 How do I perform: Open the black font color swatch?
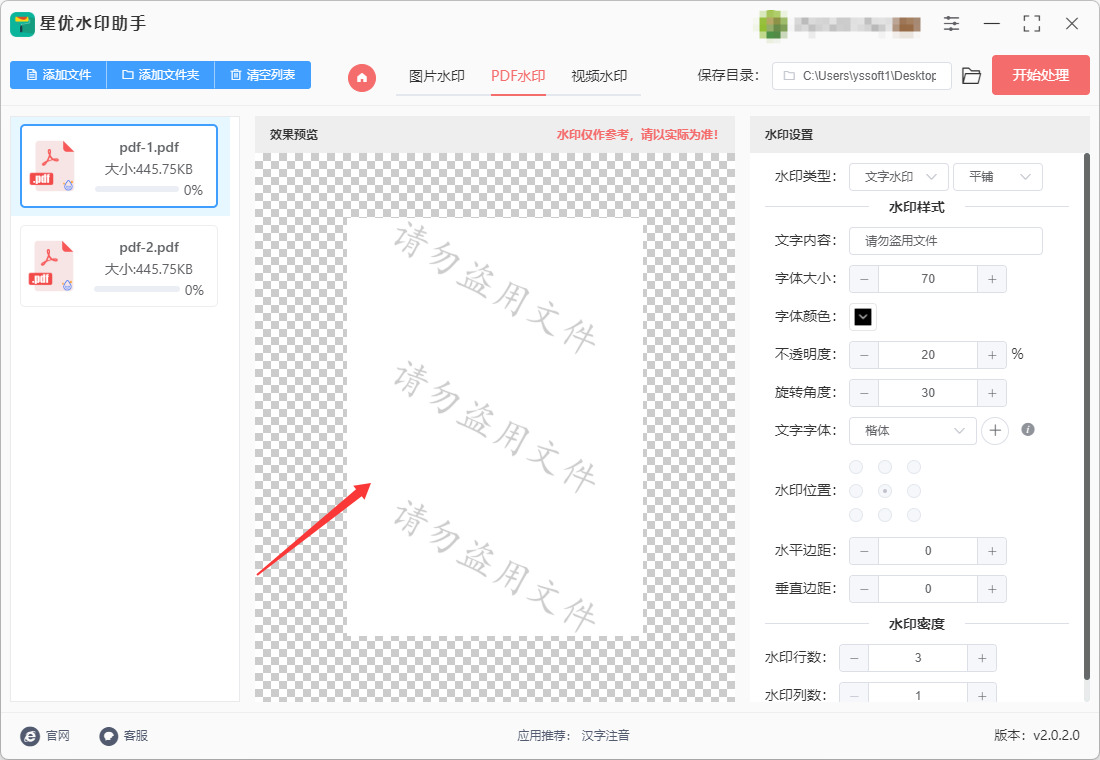863,316
